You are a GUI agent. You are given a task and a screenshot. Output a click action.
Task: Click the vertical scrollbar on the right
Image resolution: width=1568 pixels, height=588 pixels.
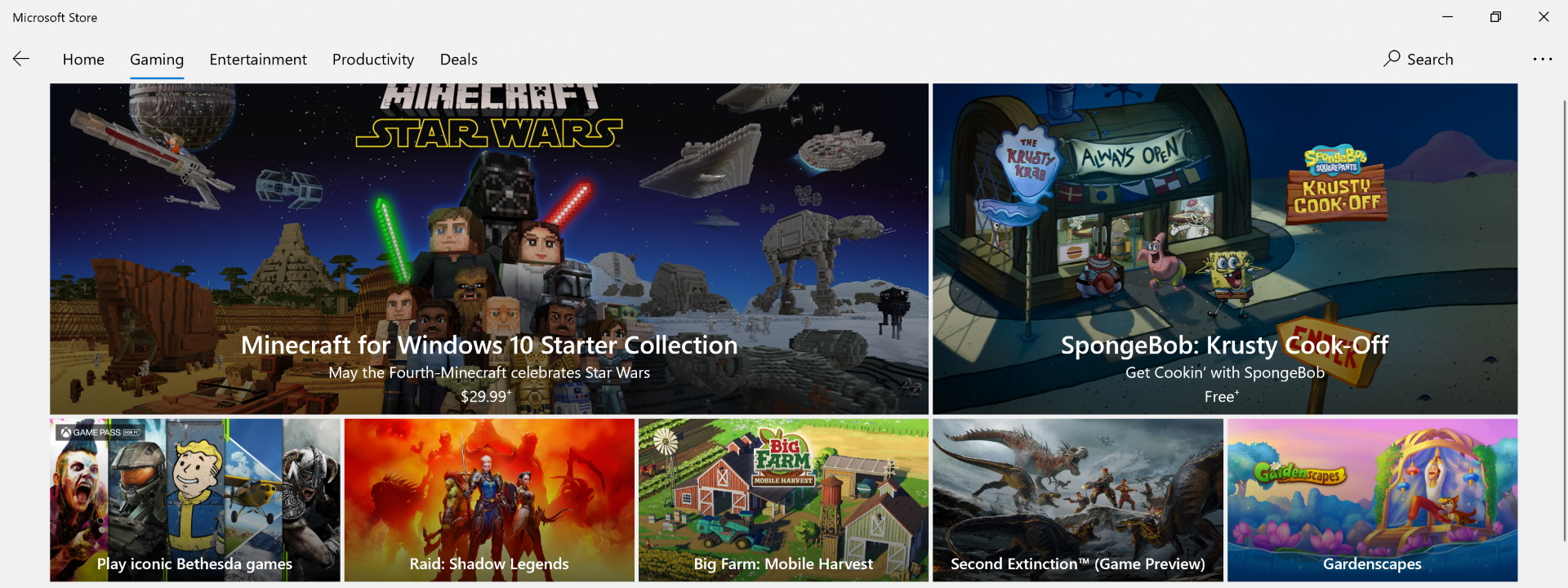(1564, 320)
